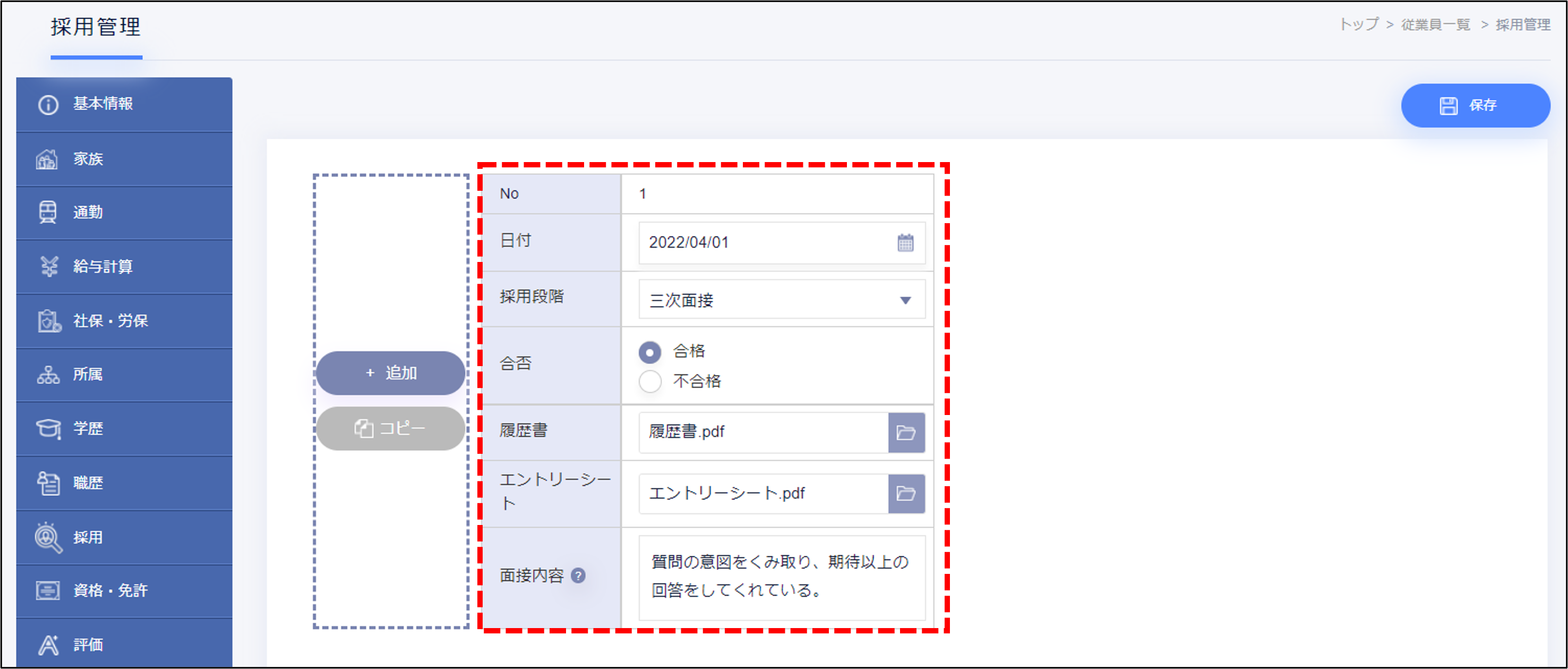Image resolution: width=1568 pixels, height=669 pixels.
Task: Click the train icon for 通勤
Action: coord(48,212)
